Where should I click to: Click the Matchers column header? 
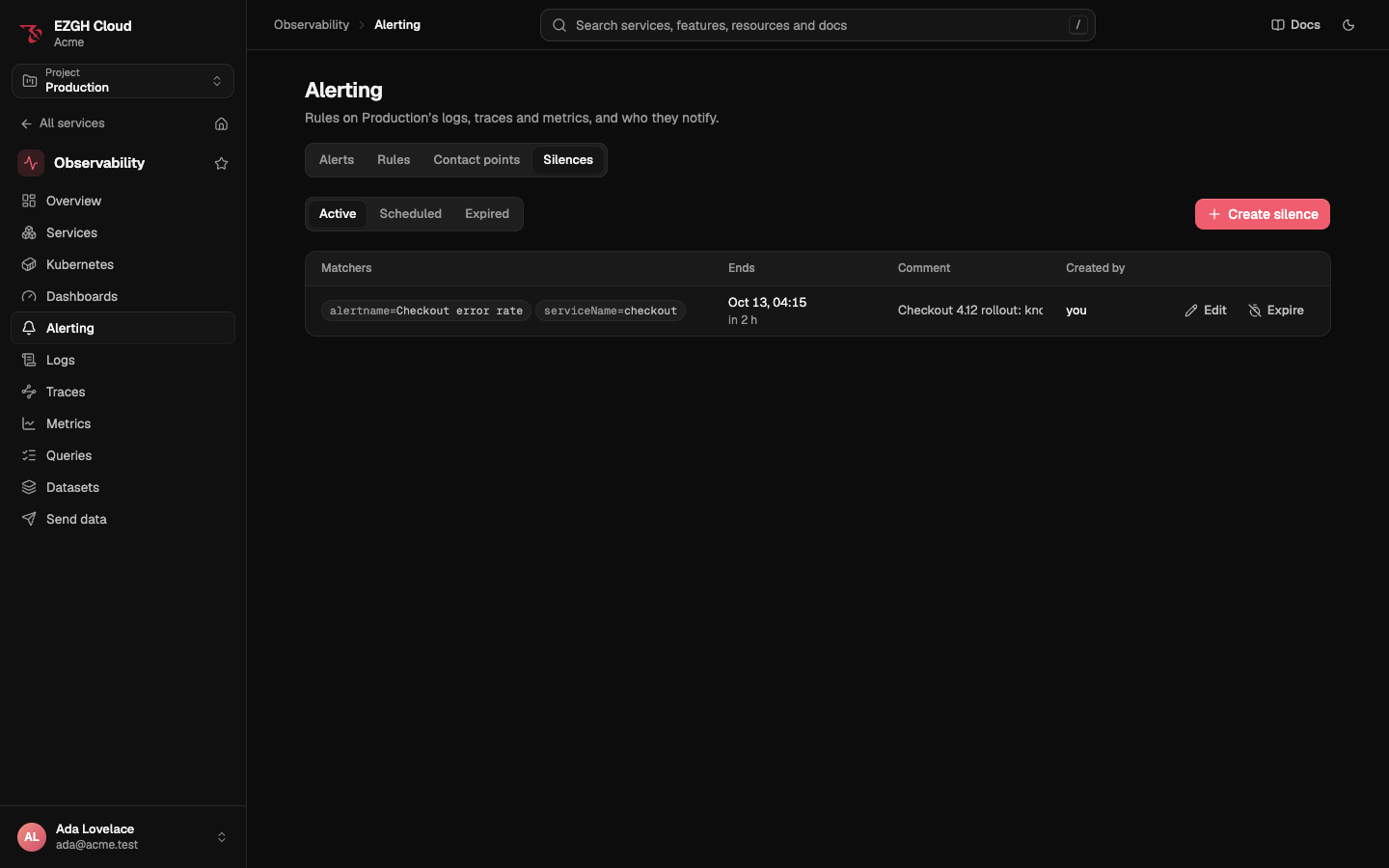(x=346, y=268)
